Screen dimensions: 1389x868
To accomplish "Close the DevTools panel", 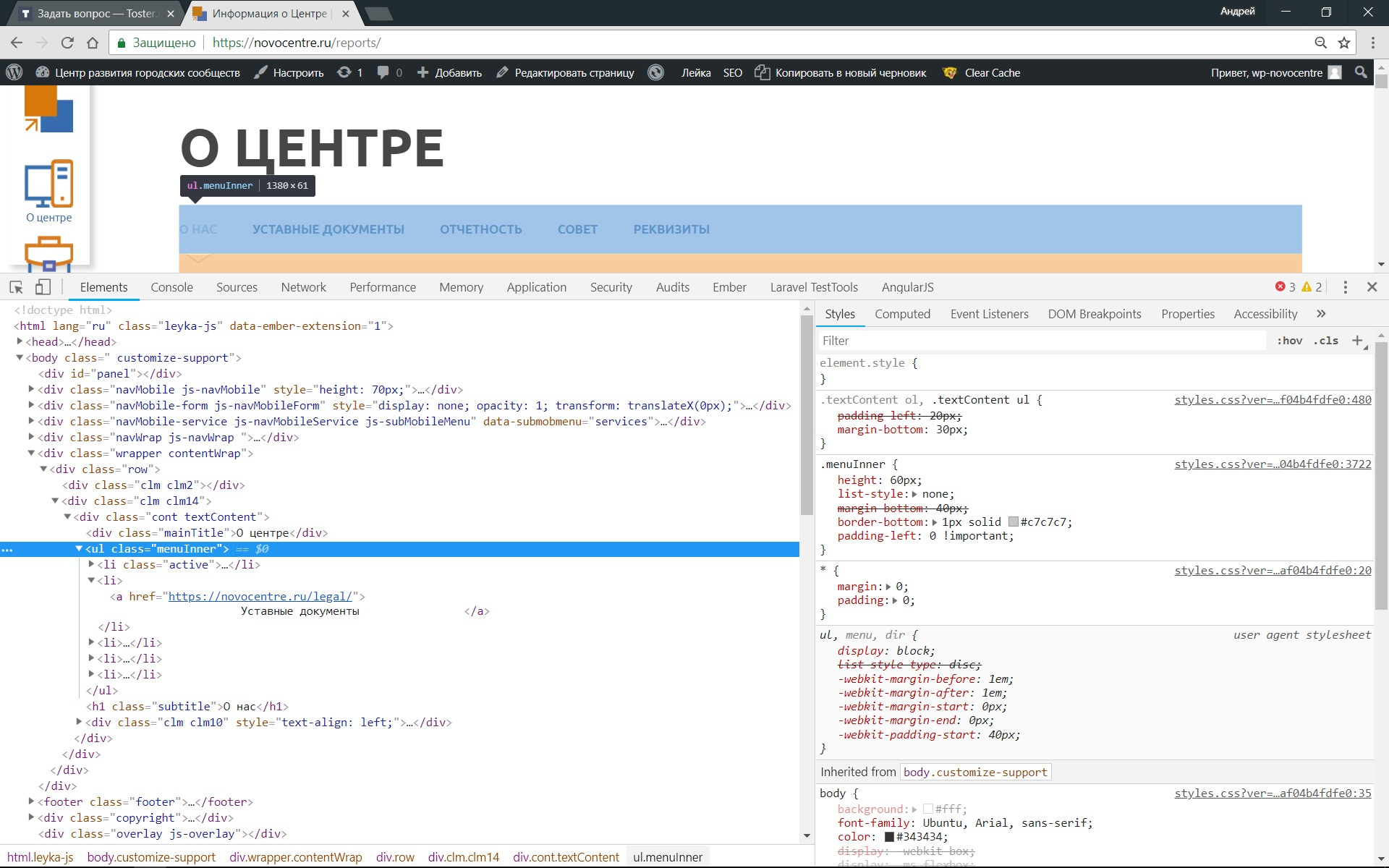I will point(1372,287).
